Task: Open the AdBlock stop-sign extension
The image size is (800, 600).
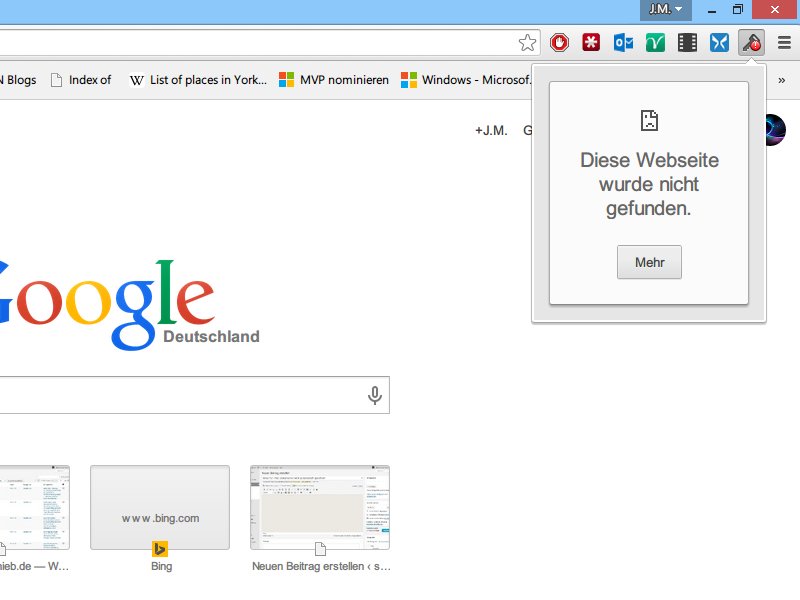Action: [559, 42]
